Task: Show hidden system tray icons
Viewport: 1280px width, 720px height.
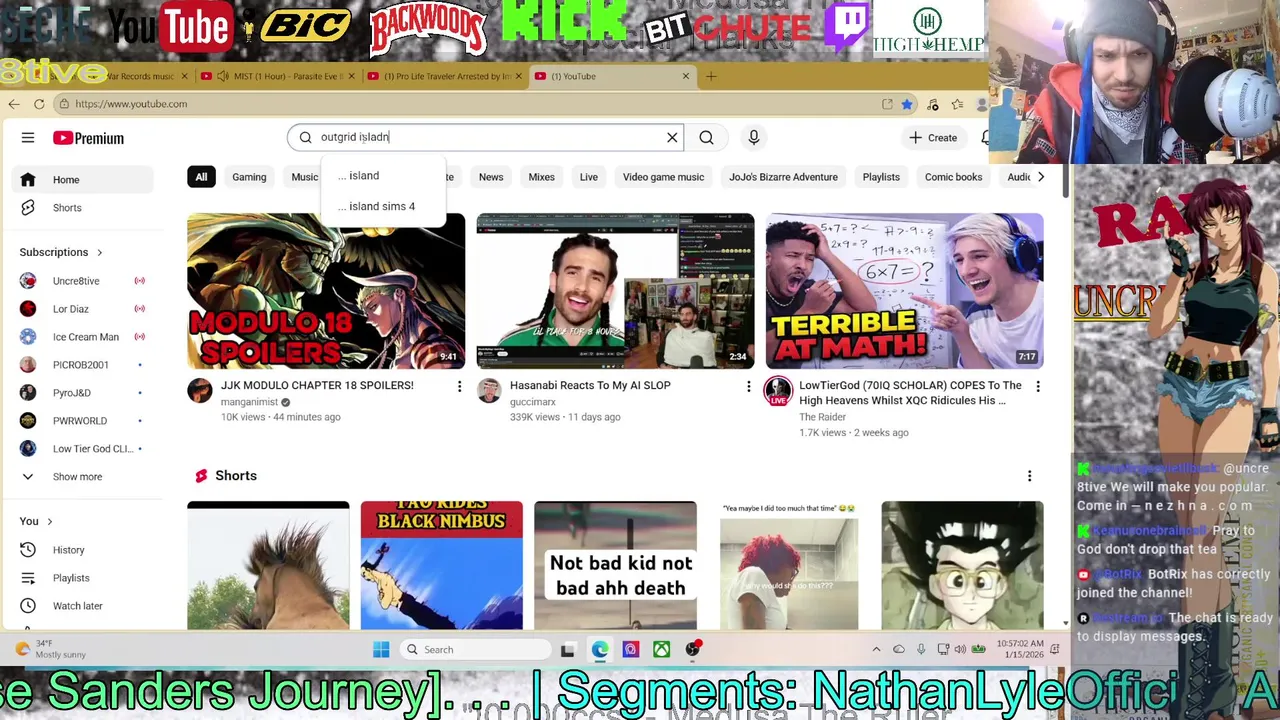Action: click(877, 650)
